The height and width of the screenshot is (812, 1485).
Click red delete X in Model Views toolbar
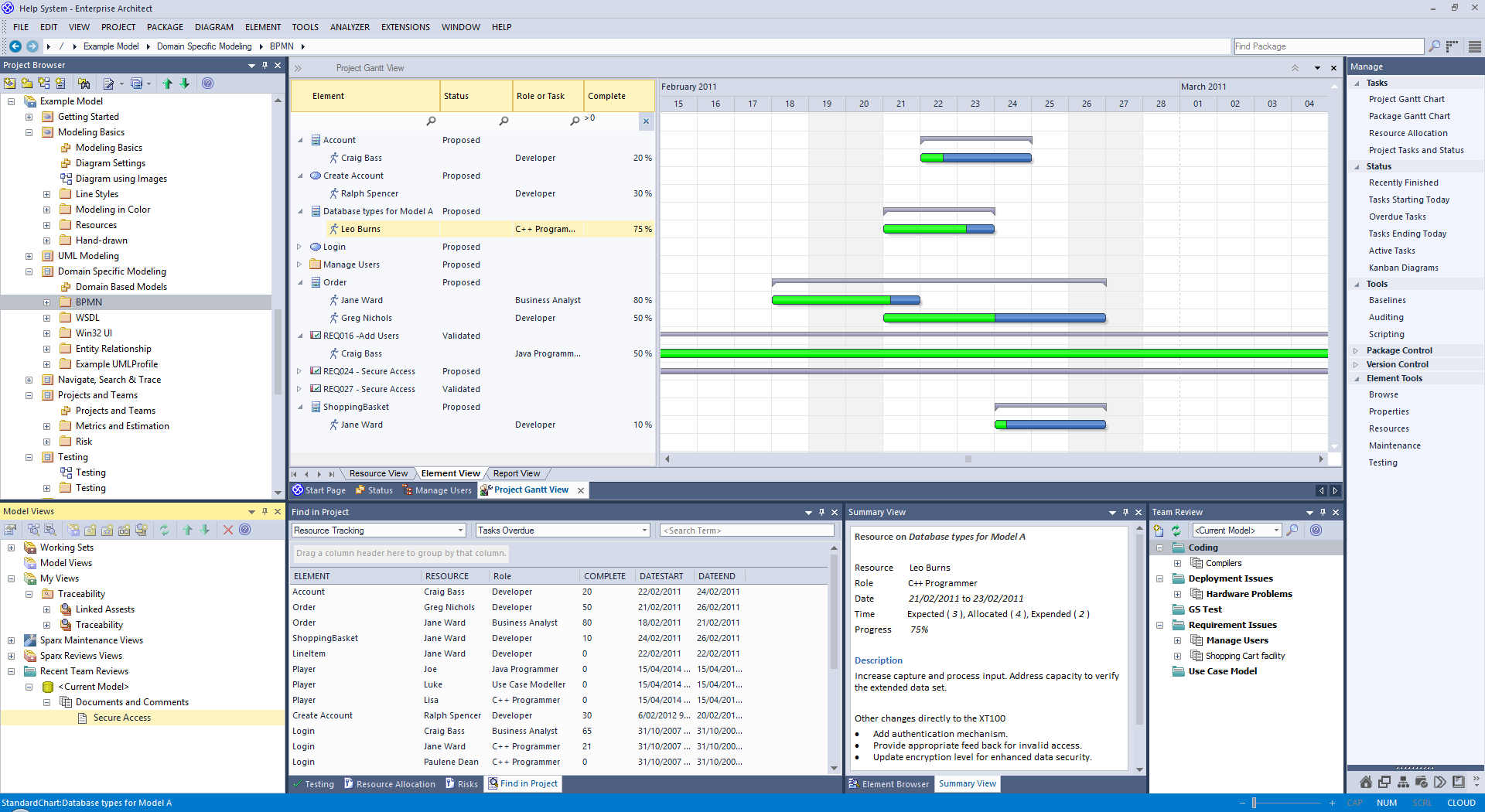[227, 530]
